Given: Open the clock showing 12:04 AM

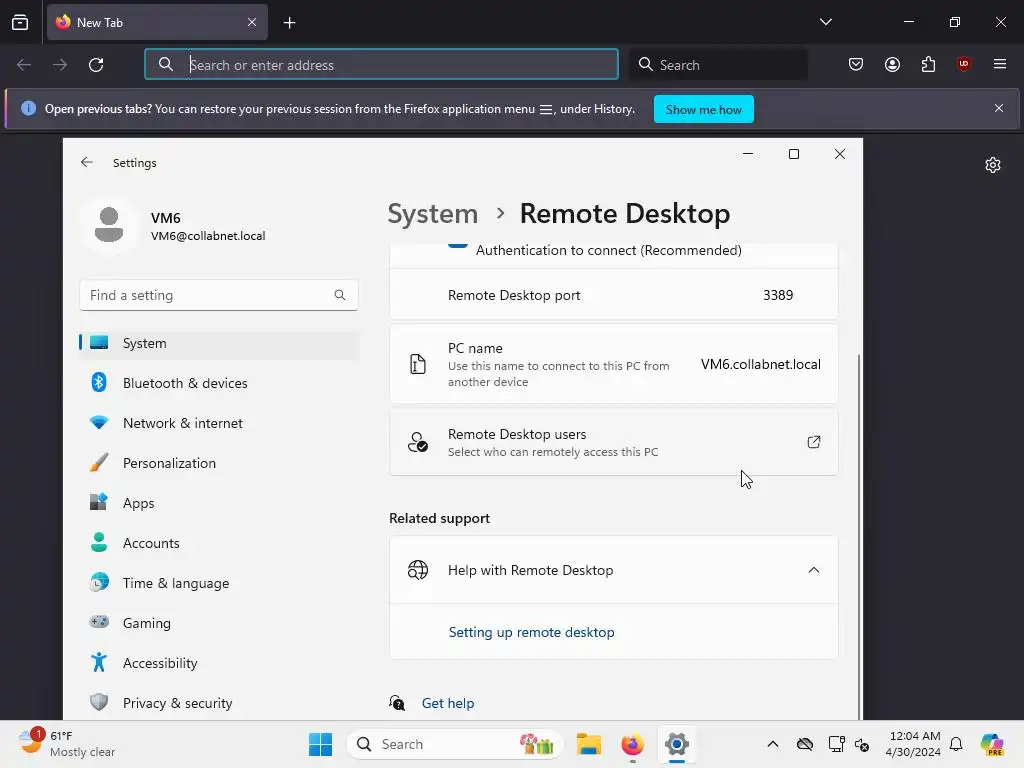Looking at the screenshot, I should (913, 744).
